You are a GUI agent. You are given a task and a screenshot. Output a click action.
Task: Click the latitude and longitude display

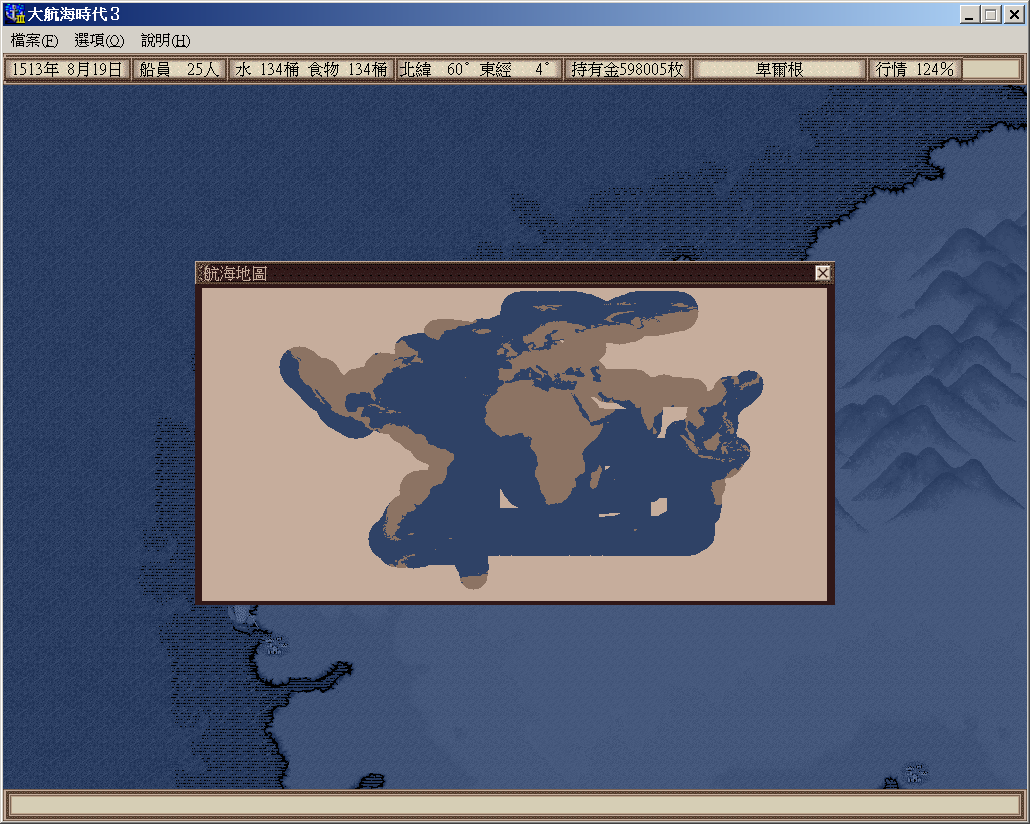pos(476,69)
